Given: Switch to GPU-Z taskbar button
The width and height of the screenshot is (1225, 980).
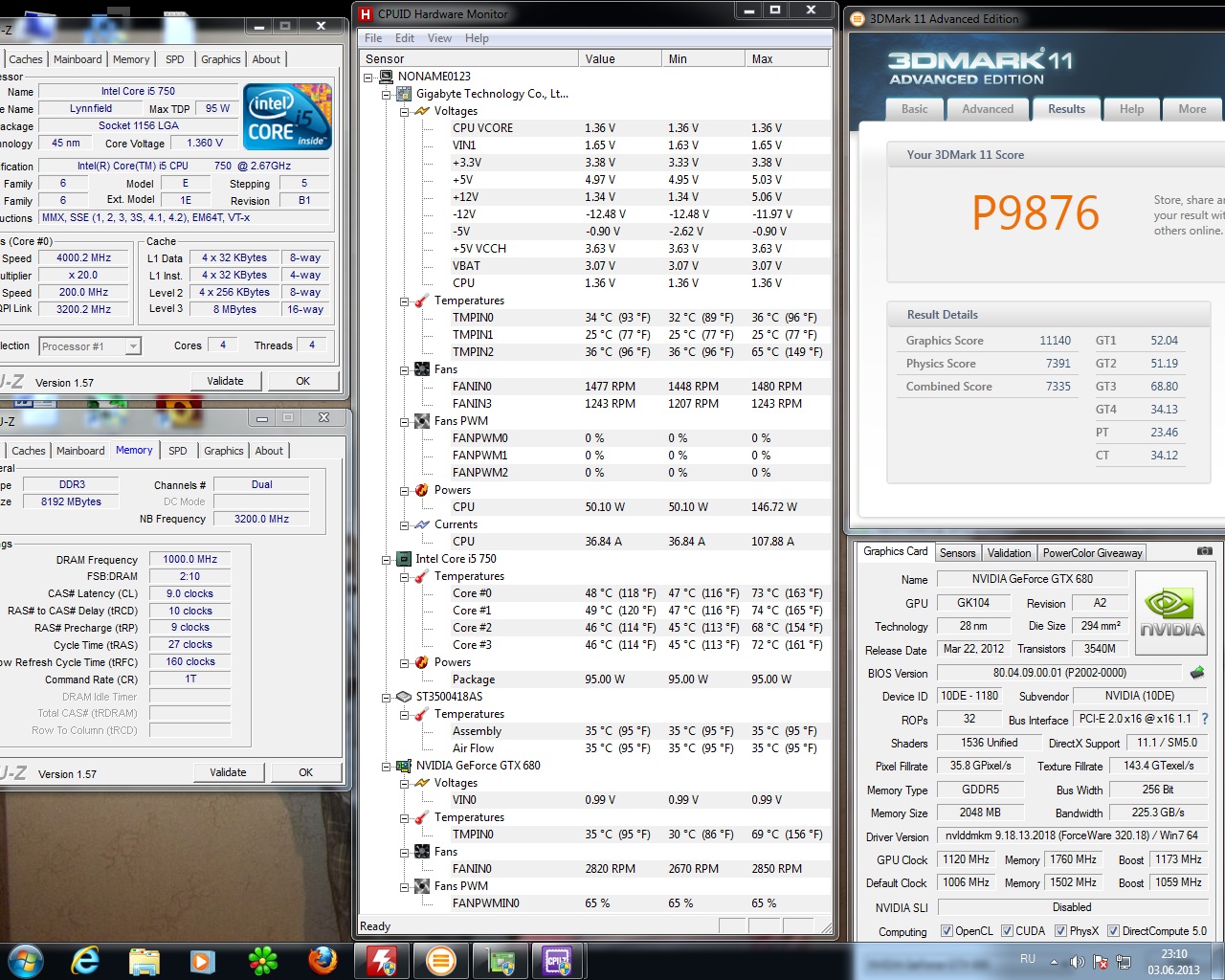Looking at the screenshot, I should [501, 960].
